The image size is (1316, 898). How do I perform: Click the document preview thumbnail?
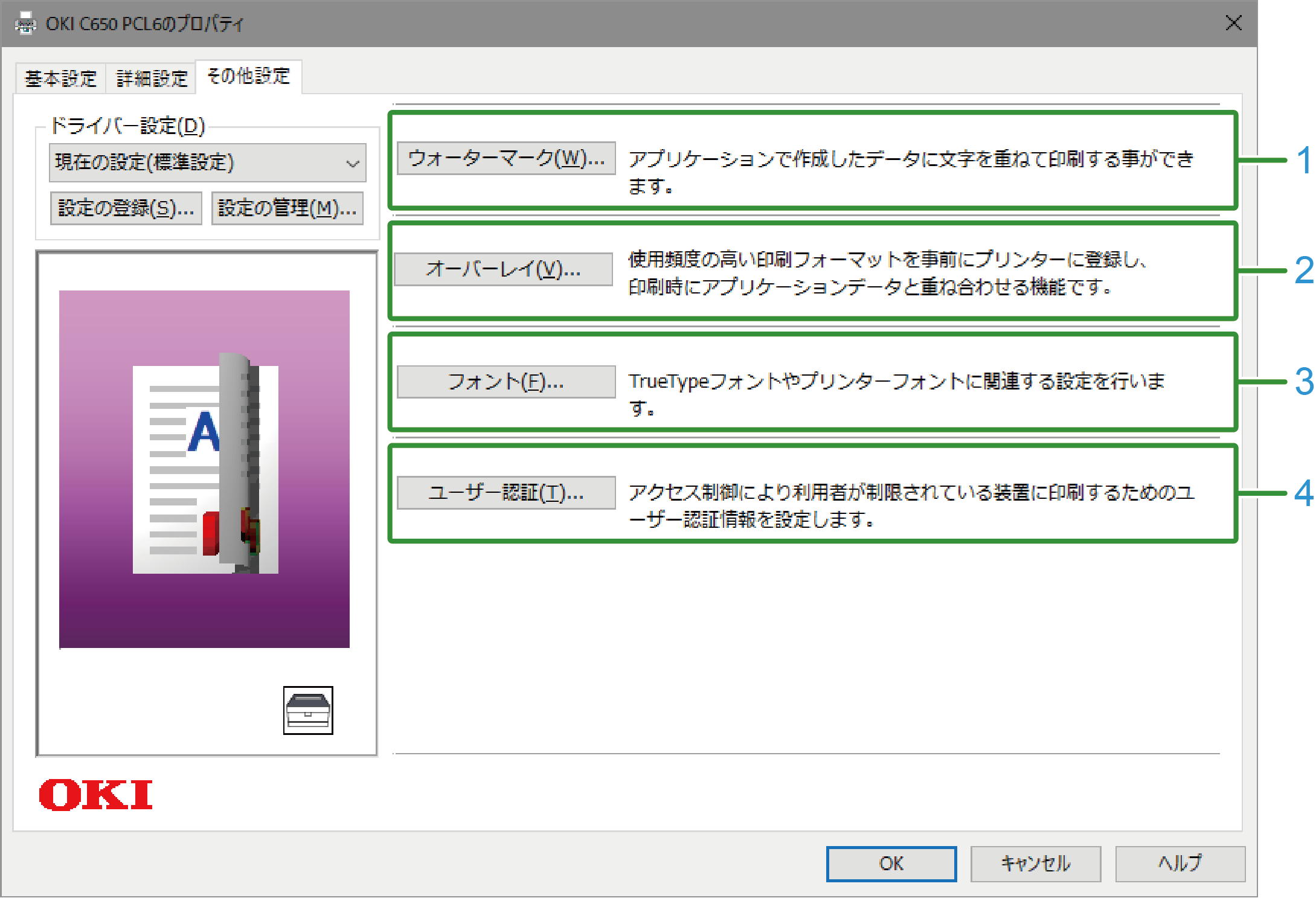(x=204, y=469)
